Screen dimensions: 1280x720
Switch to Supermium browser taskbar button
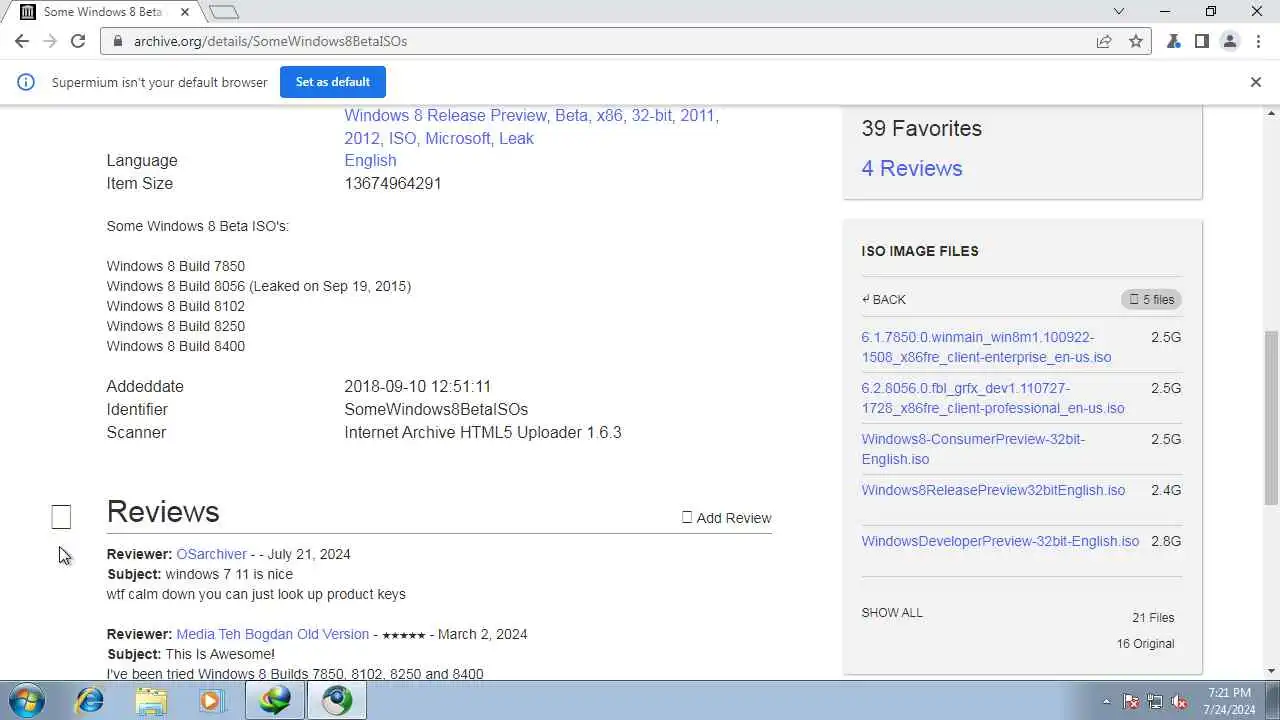(337, 700)
